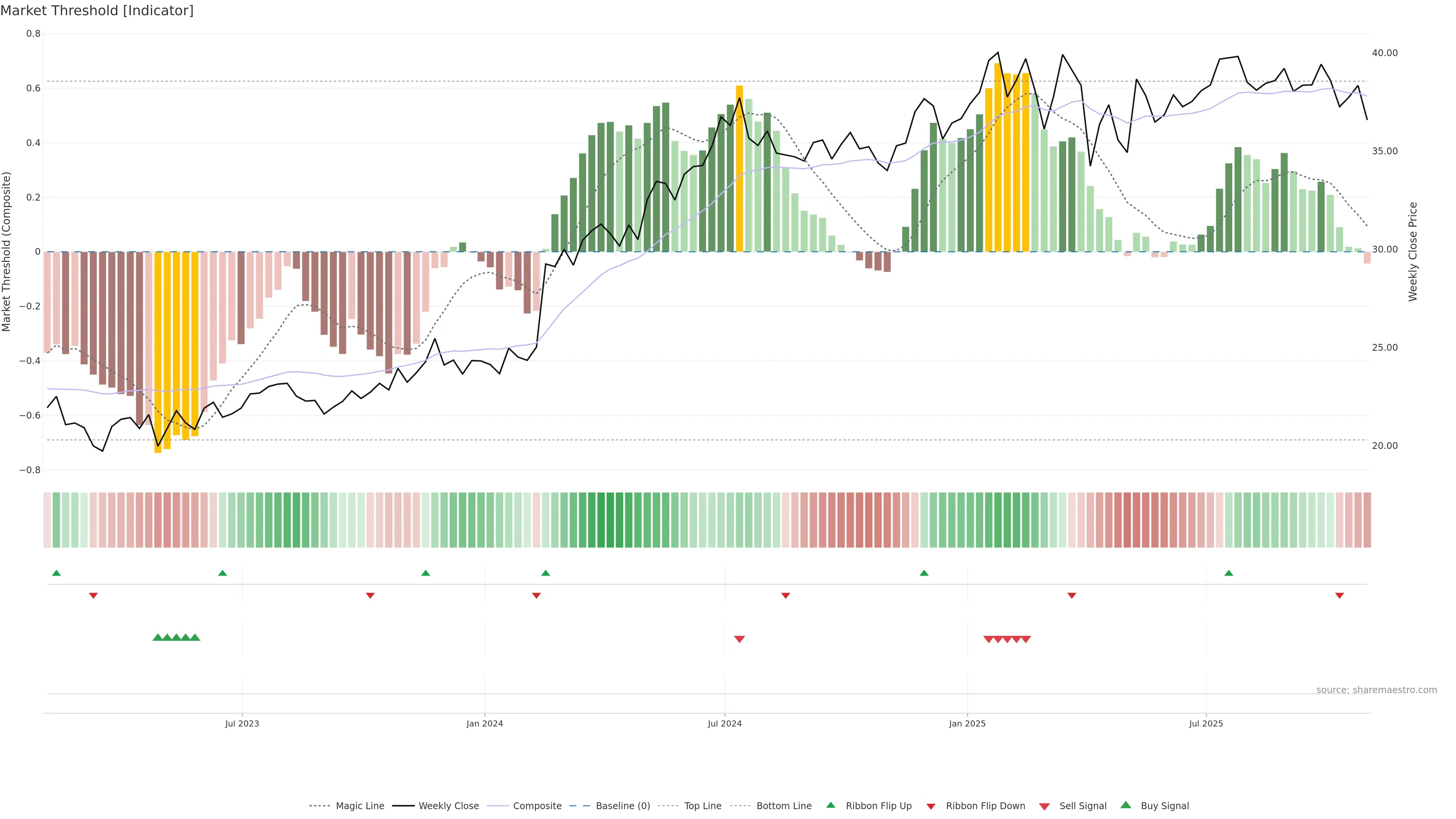Click the first green ribbon flip up marker
This screenshot has width=1456, height=819.
56,573
